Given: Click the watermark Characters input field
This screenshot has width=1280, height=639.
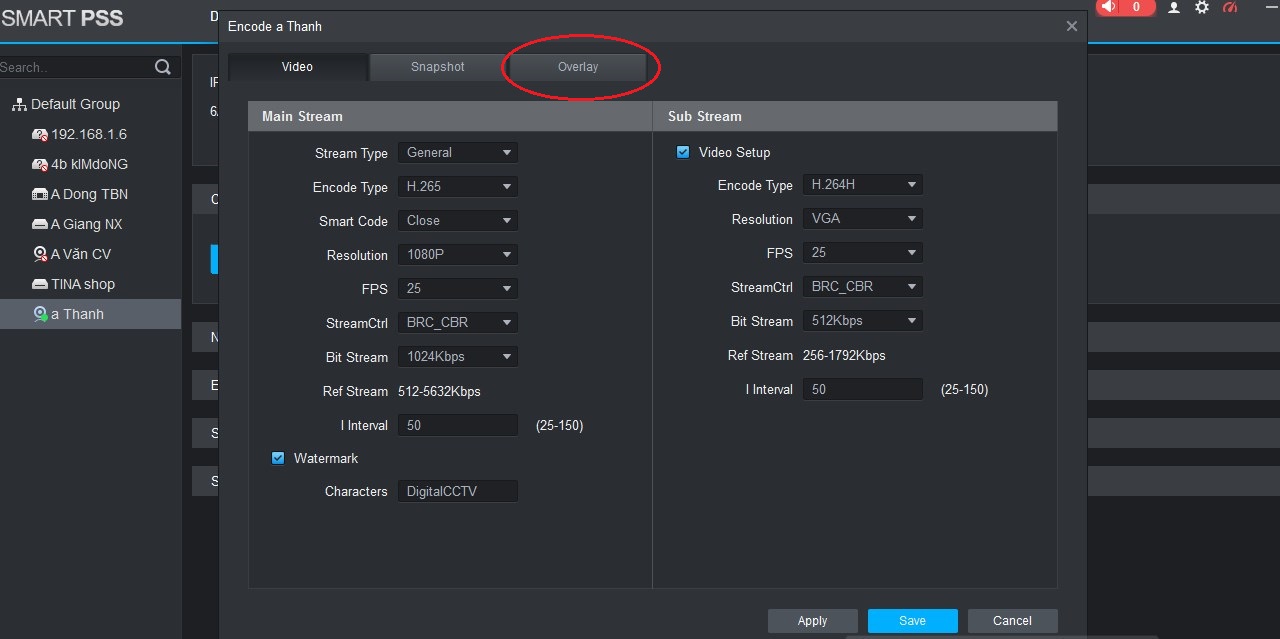Looking at the screenshot, I should point(457,491).
